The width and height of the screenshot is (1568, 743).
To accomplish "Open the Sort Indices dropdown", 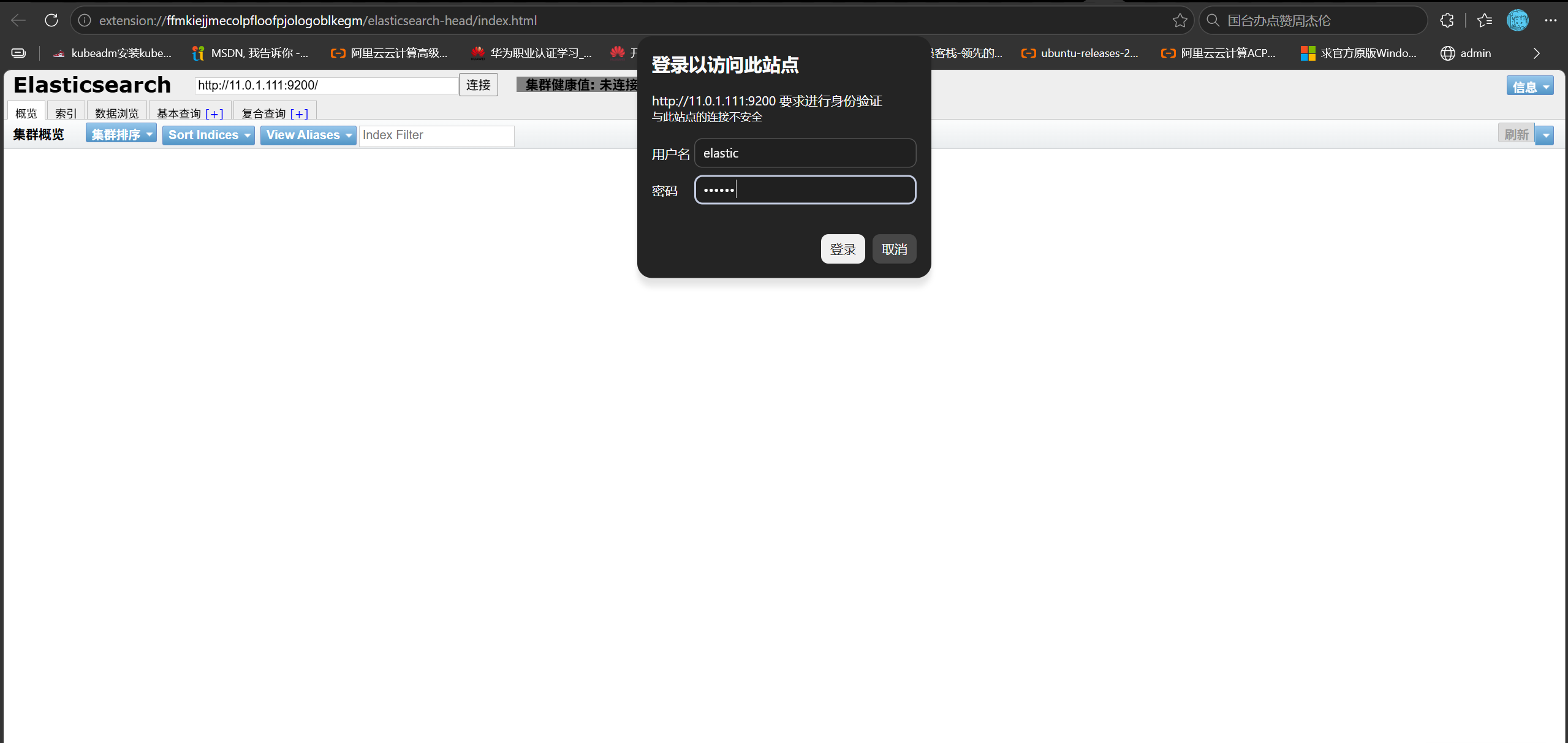I will [208, 135].
